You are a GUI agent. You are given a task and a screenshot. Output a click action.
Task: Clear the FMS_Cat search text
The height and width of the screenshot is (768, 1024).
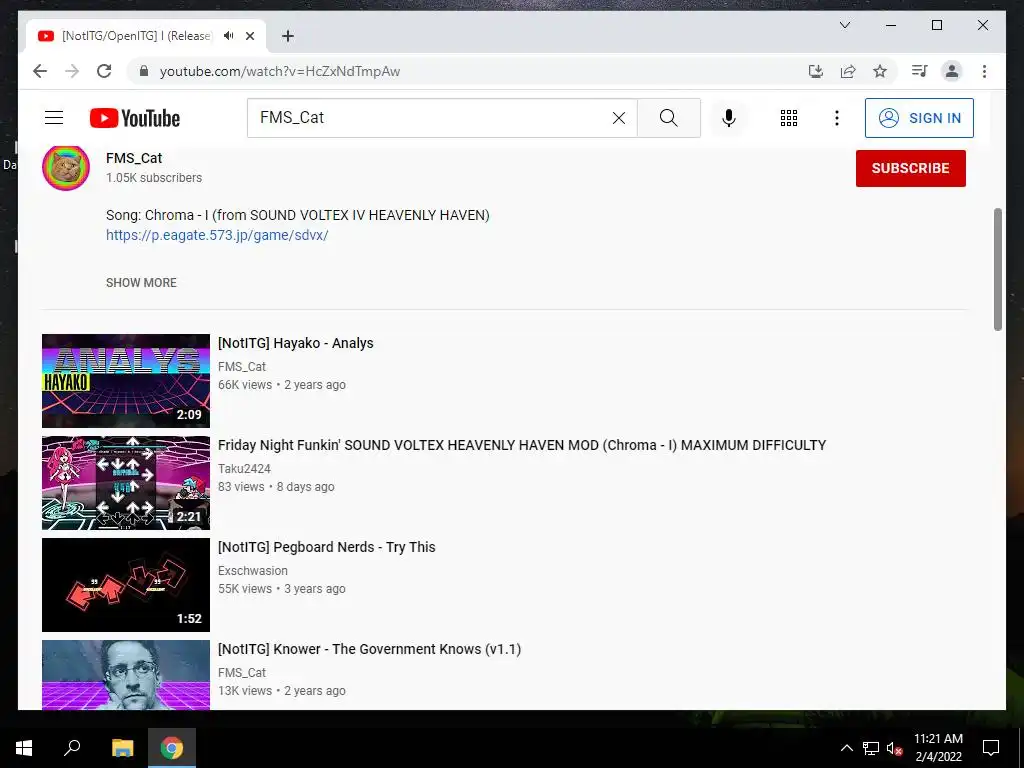click(x=618, y=118)
